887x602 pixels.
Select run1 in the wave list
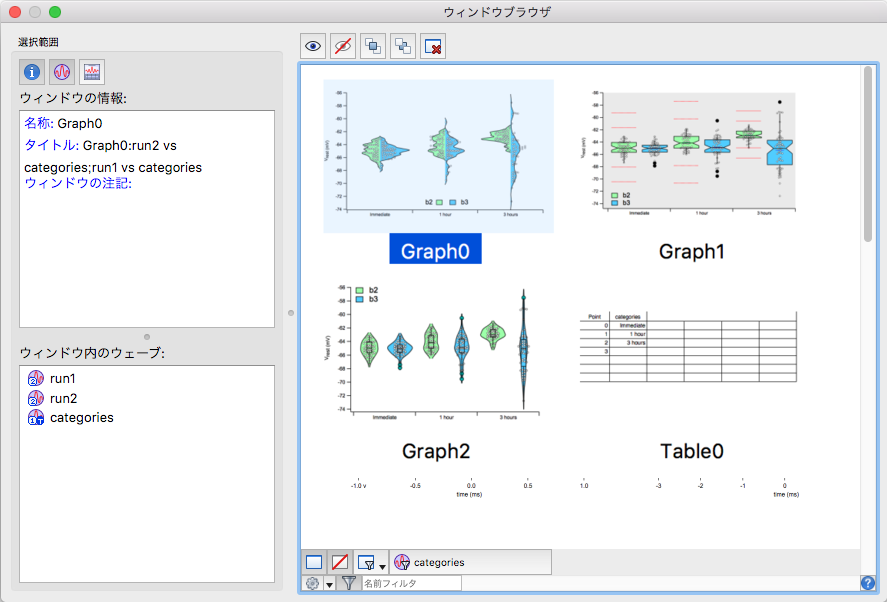coord(62,379)
